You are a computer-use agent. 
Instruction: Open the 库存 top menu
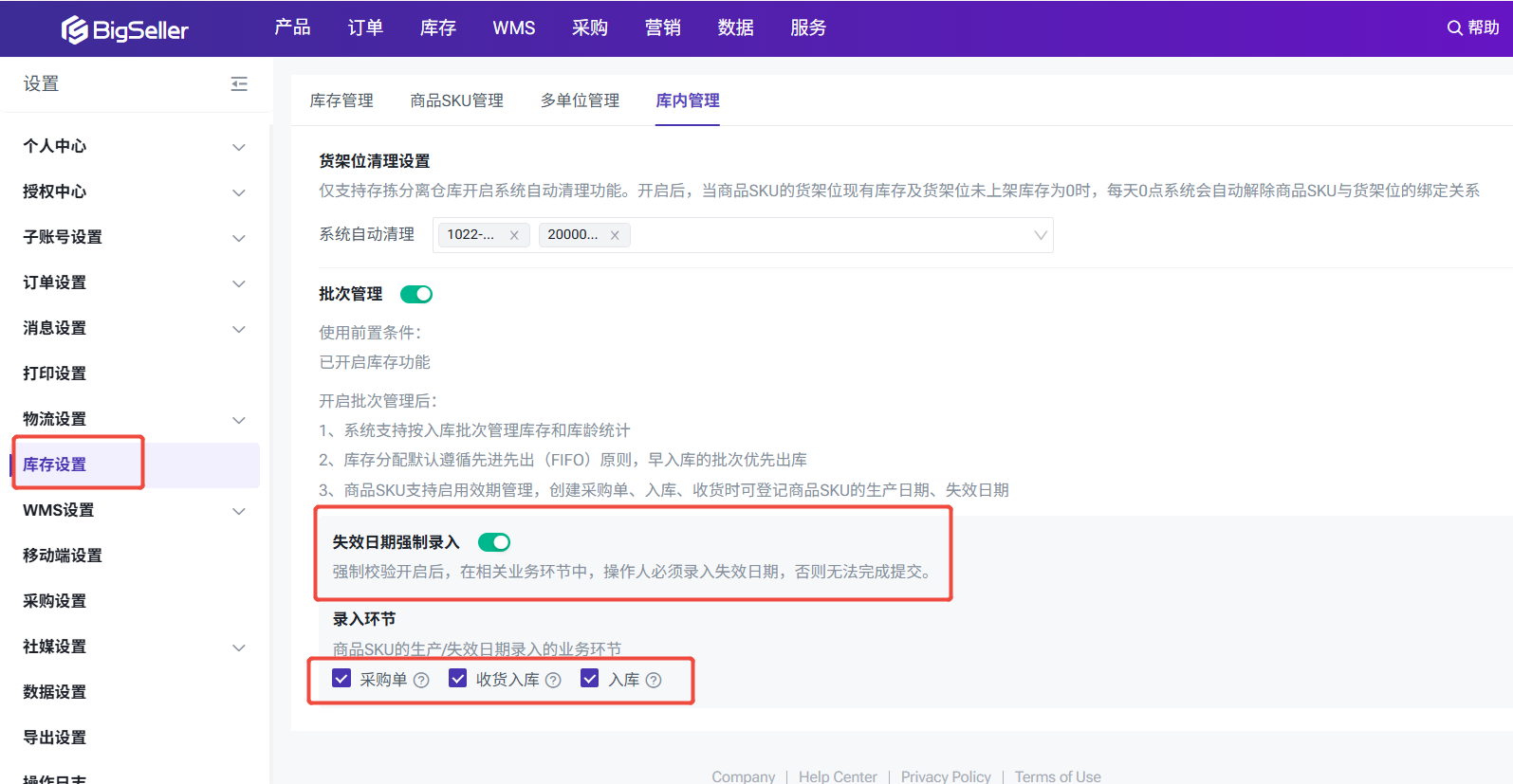(437, 28)
